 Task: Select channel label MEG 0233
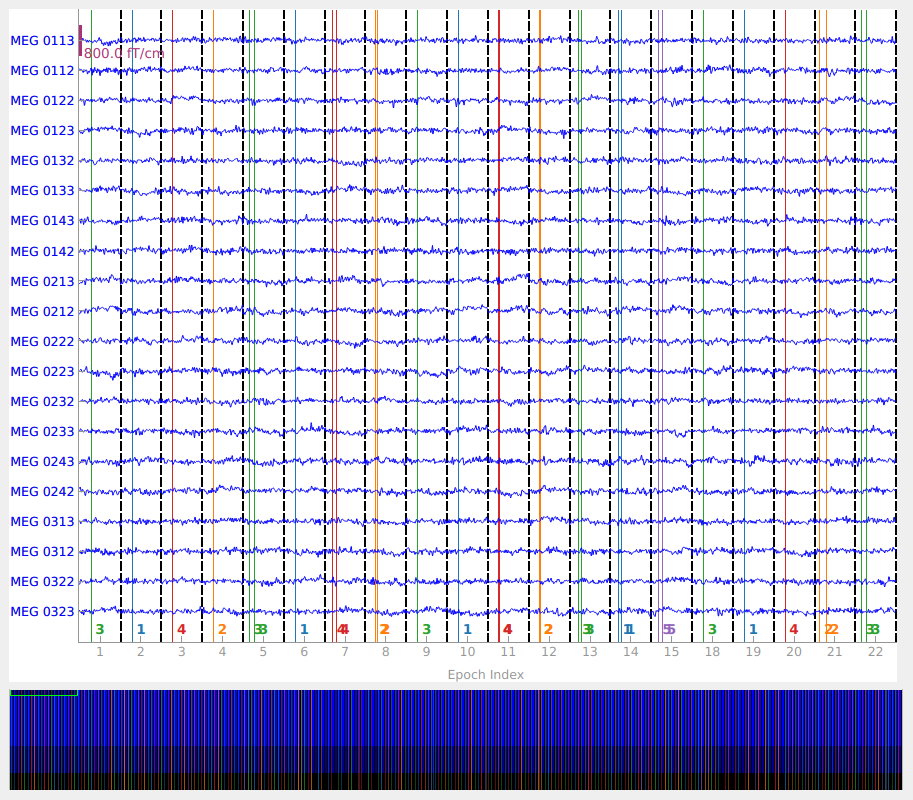pyautogui.click(x=43, y=431)
